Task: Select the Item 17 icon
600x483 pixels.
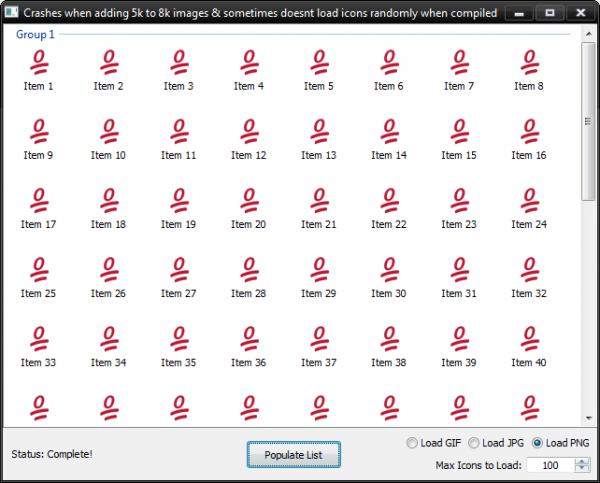Action: [39, 201]
